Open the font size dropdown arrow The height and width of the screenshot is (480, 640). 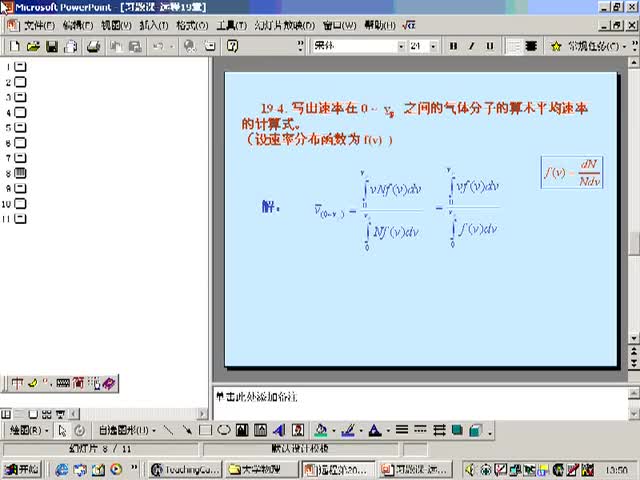click(433, 47)
